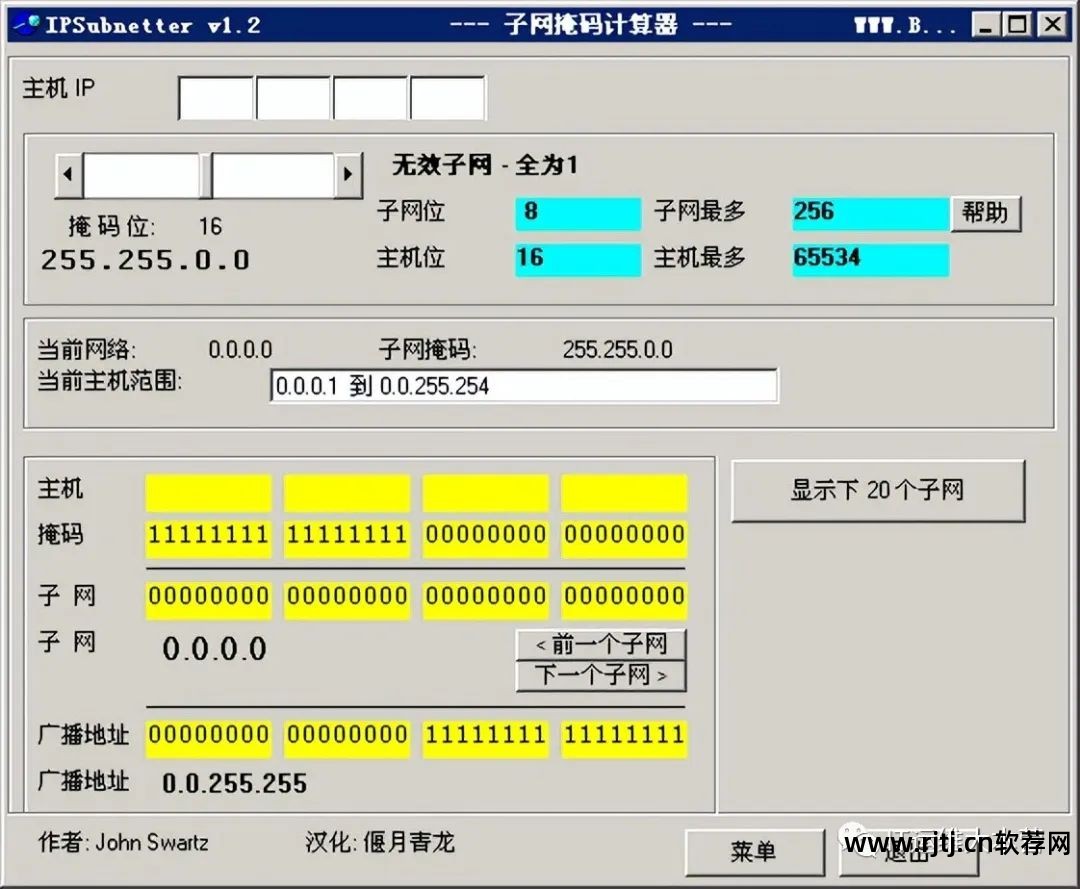Click the 显示下 20 个子网 button
The height and width of the screenshot is (889, 1080).
coord(878,491)
